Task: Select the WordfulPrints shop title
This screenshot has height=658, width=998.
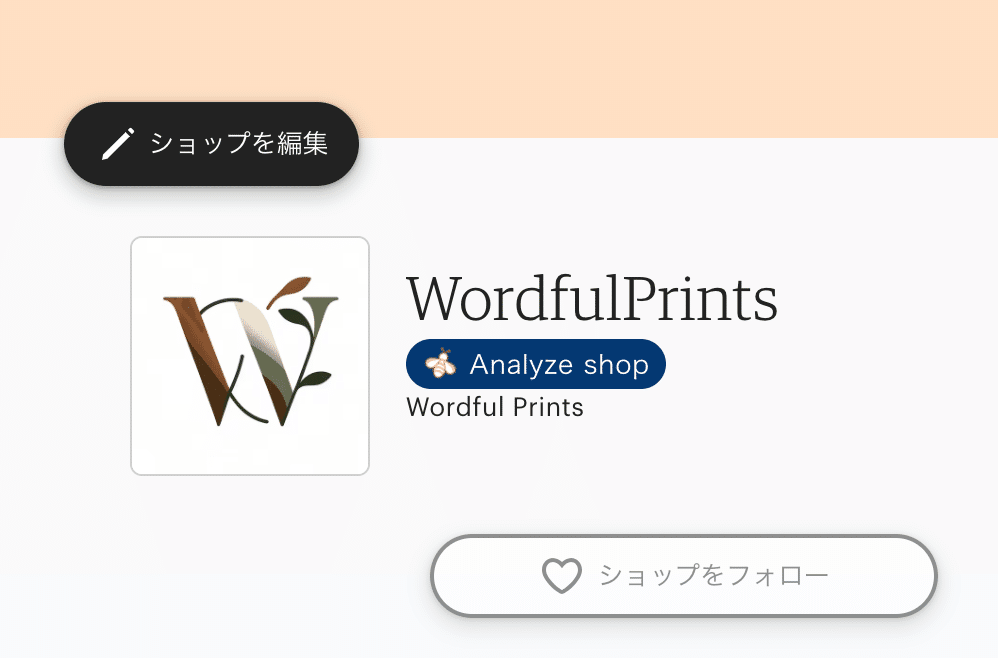Action: [x=592, y=298]
